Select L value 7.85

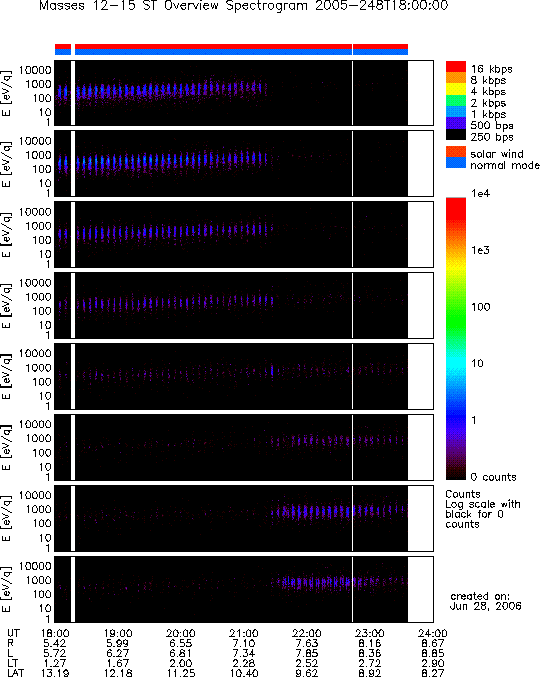click(x=306, y=653)
